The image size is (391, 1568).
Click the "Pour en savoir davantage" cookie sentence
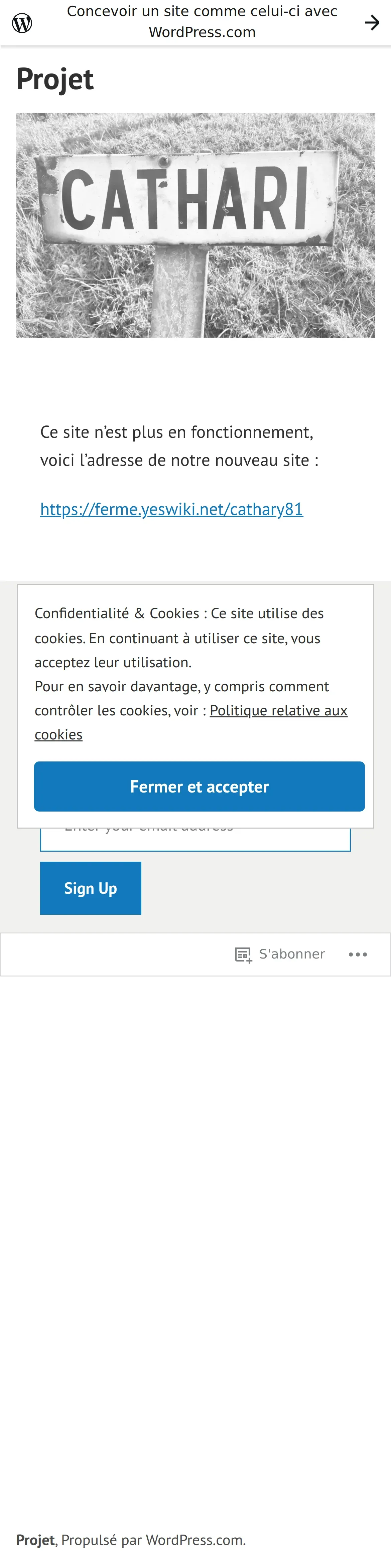click(x=181, y=687)
